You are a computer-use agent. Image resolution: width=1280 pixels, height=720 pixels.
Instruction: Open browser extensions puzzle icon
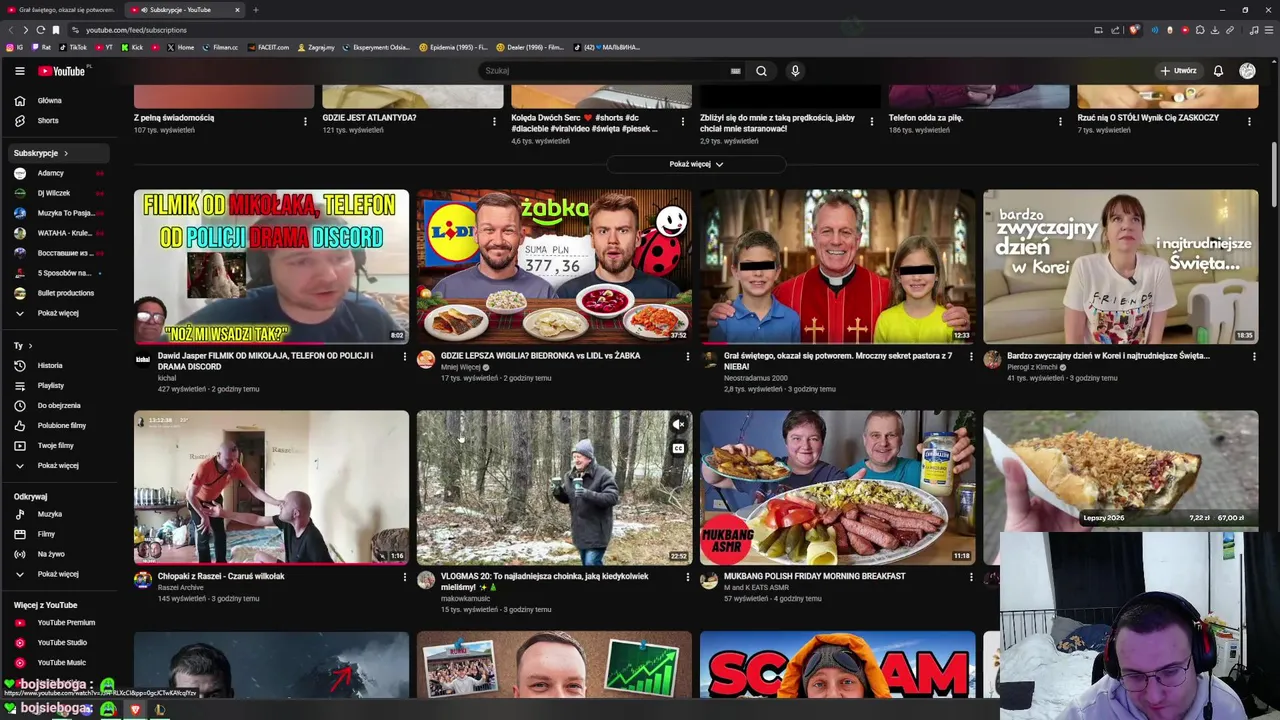click(1200, 30)
